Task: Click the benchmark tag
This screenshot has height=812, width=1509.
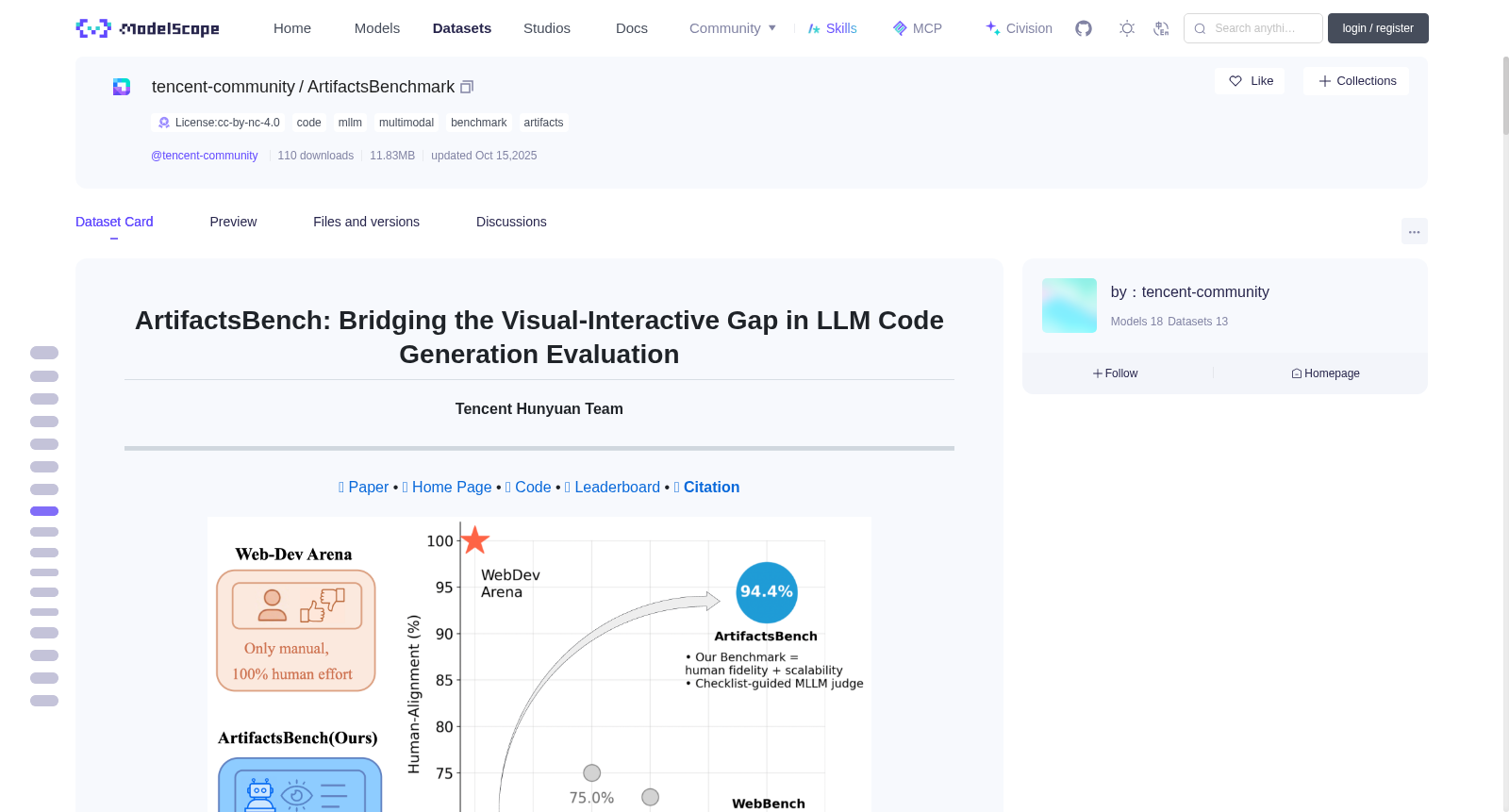Action: [479, 123]
